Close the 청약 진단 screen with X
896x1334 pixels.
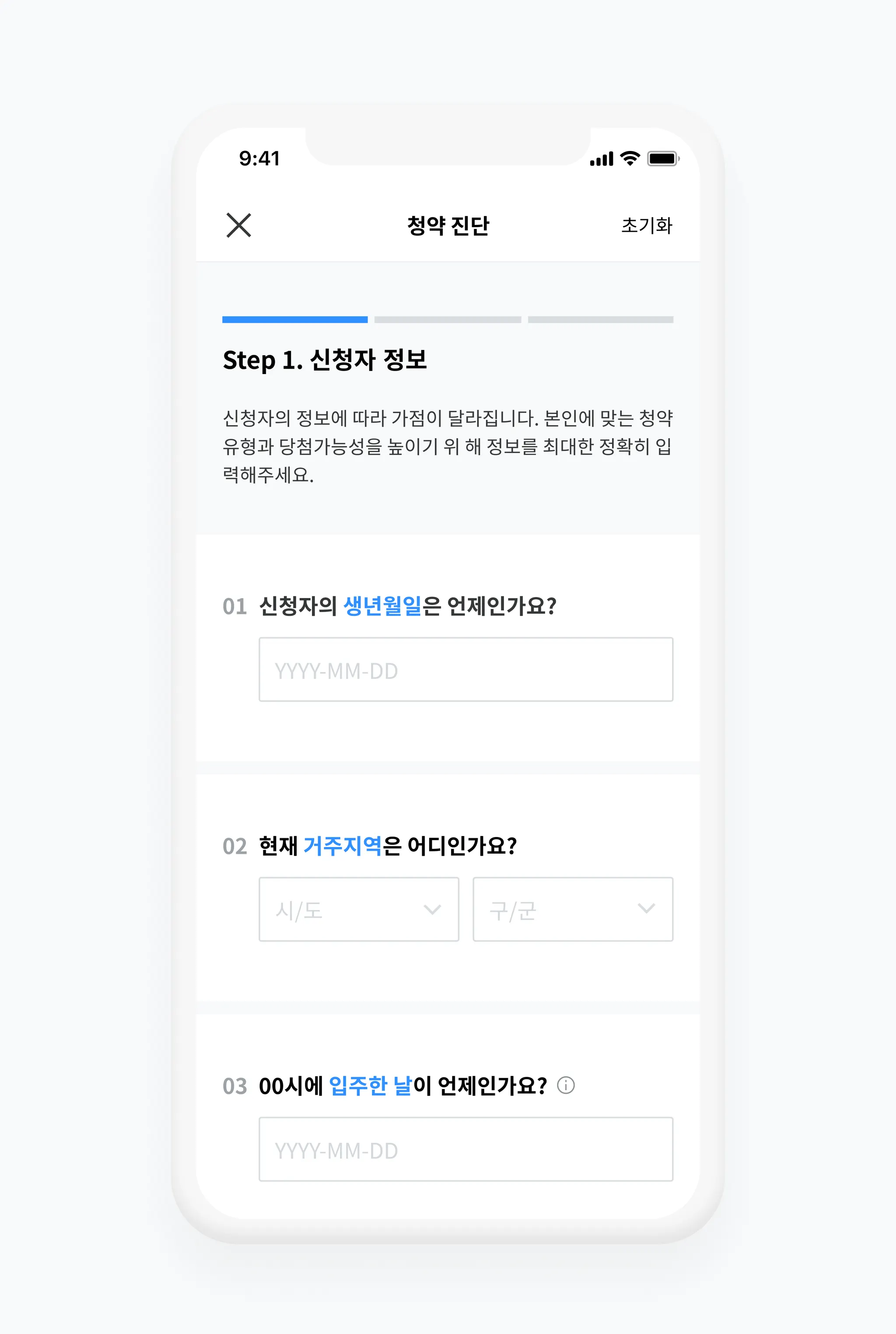coord(238,225)
